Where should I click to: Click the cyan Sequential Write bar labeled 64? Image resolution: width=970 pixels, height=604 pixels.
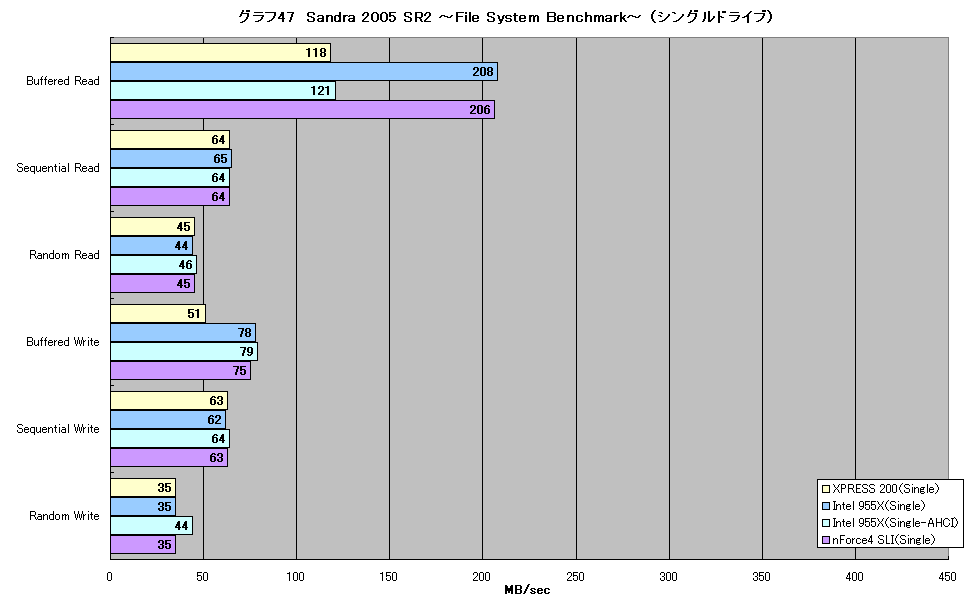click(x=170, y=439)
